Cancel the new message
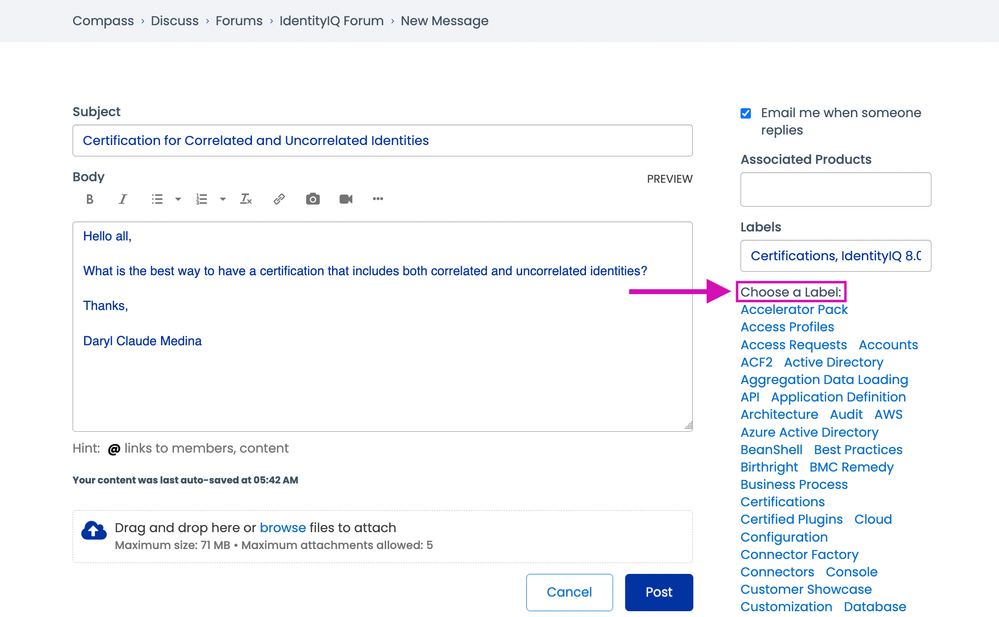999x617 pixels. click(569, 592)
